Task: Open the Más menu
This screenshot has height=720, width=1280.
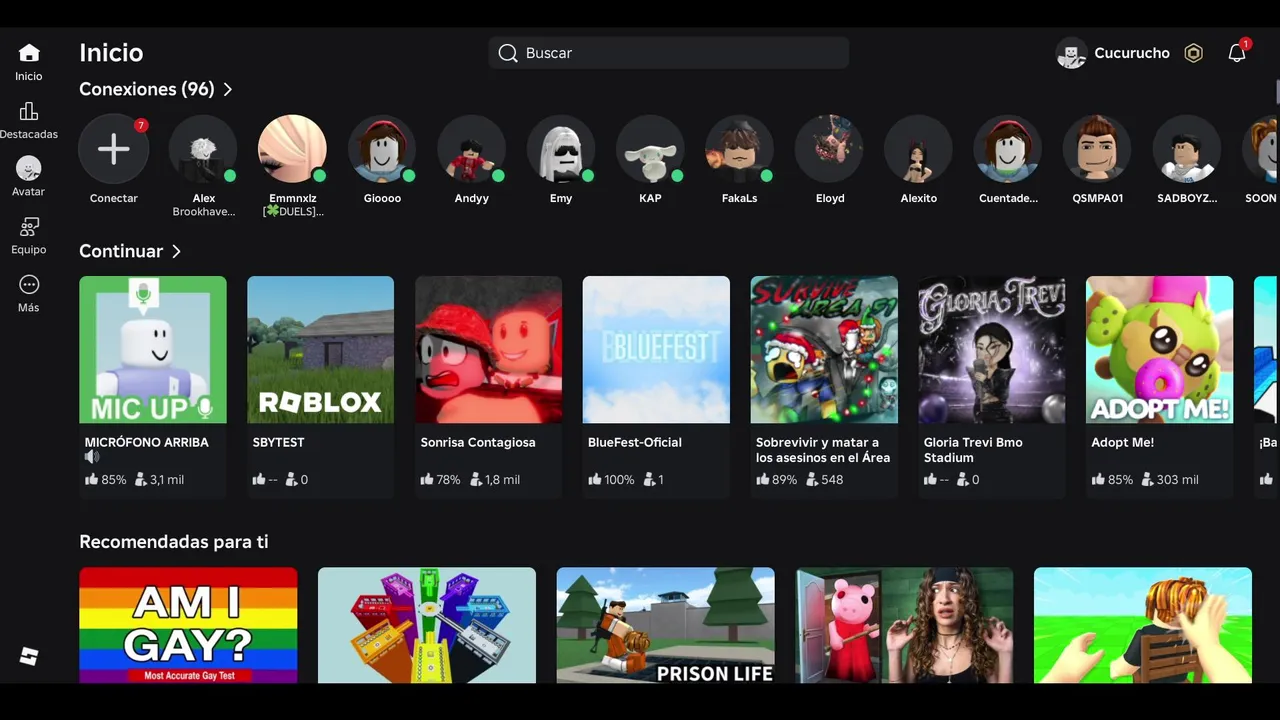Action: 29,285
